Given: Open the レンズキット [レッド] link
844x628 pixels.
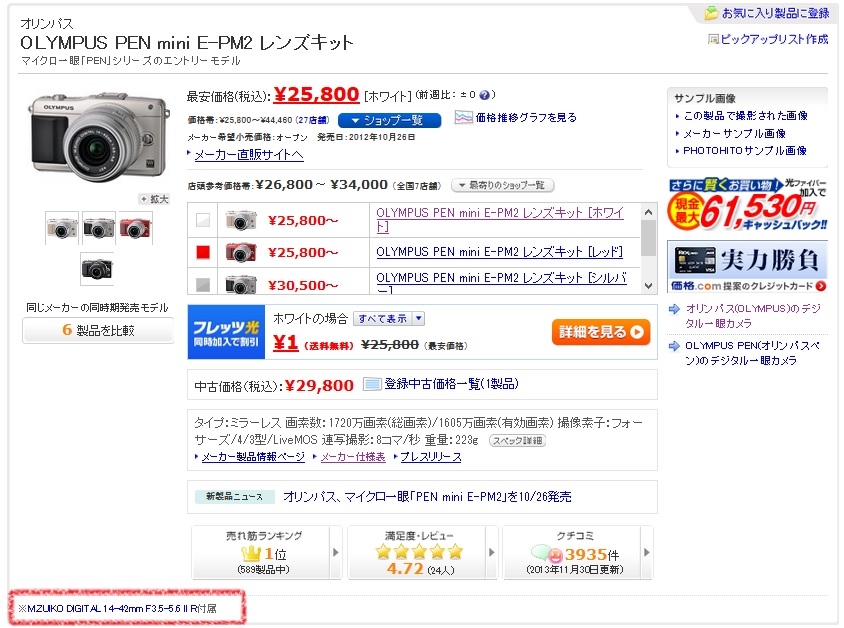Looking at the screenshot, I should (500, 252).
